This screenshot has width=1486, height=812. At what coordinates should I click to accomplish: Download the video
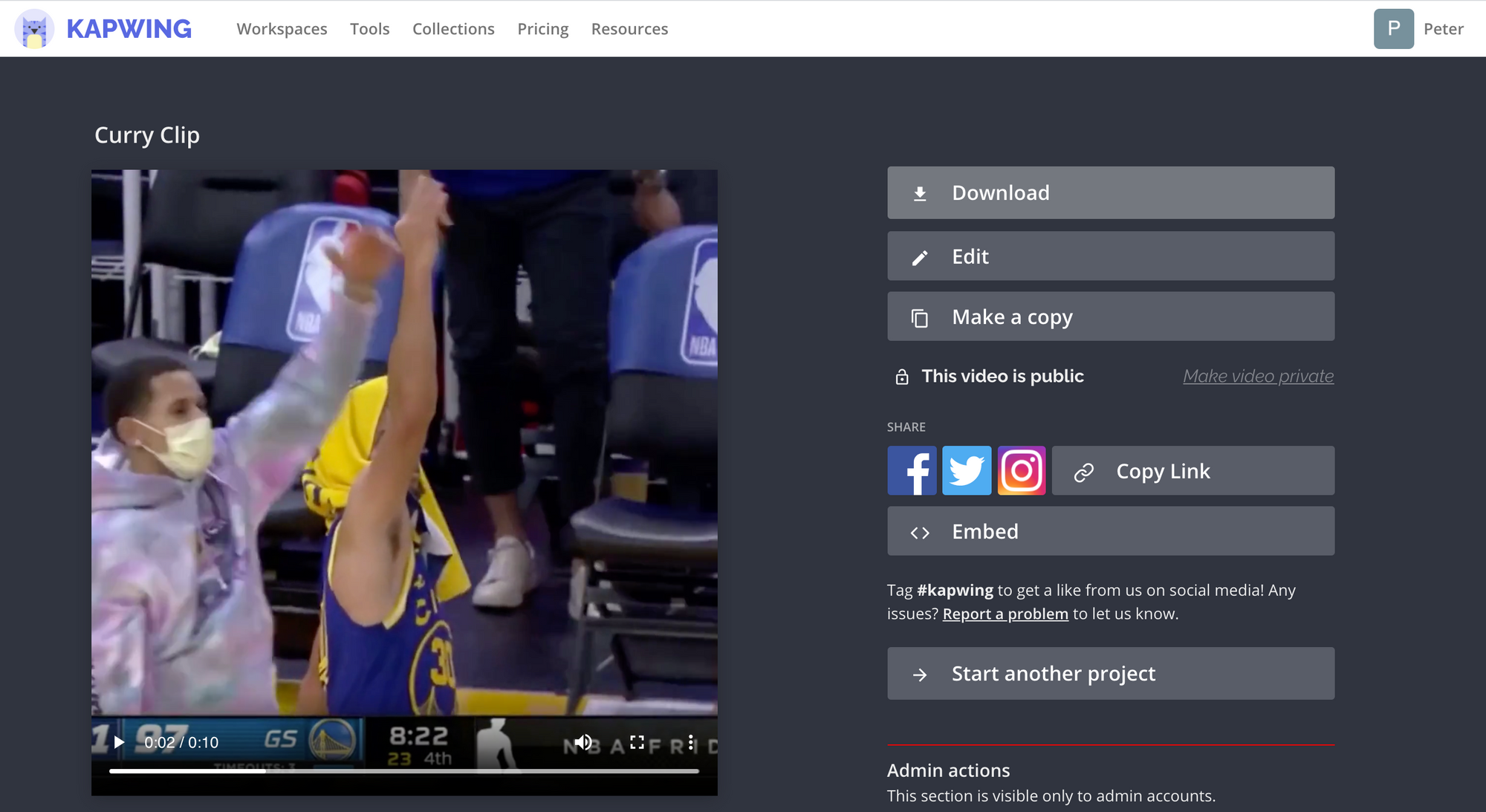[x=1110, y=192]
